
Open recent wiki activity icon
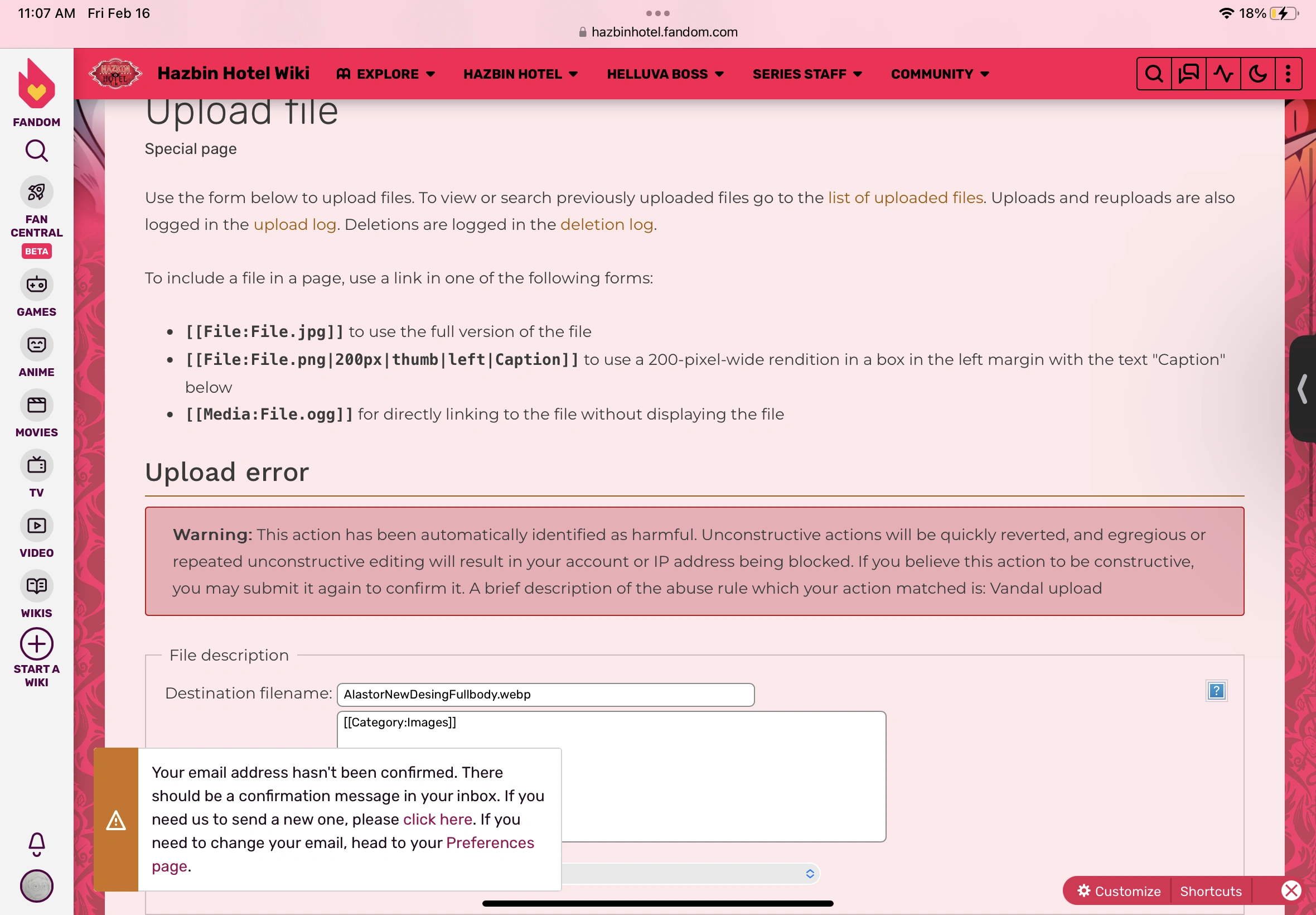pos(1223,74)
